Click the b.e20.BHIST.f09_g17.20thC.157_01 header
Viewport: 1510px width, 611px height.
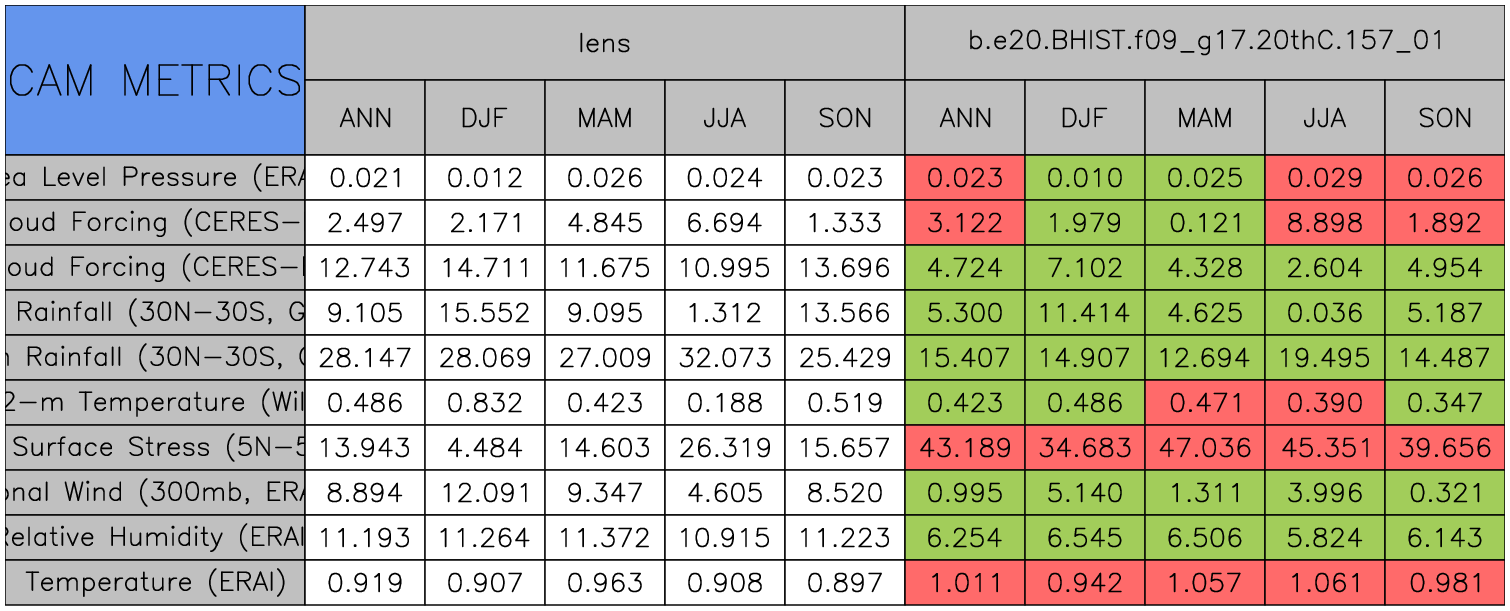1205,43
